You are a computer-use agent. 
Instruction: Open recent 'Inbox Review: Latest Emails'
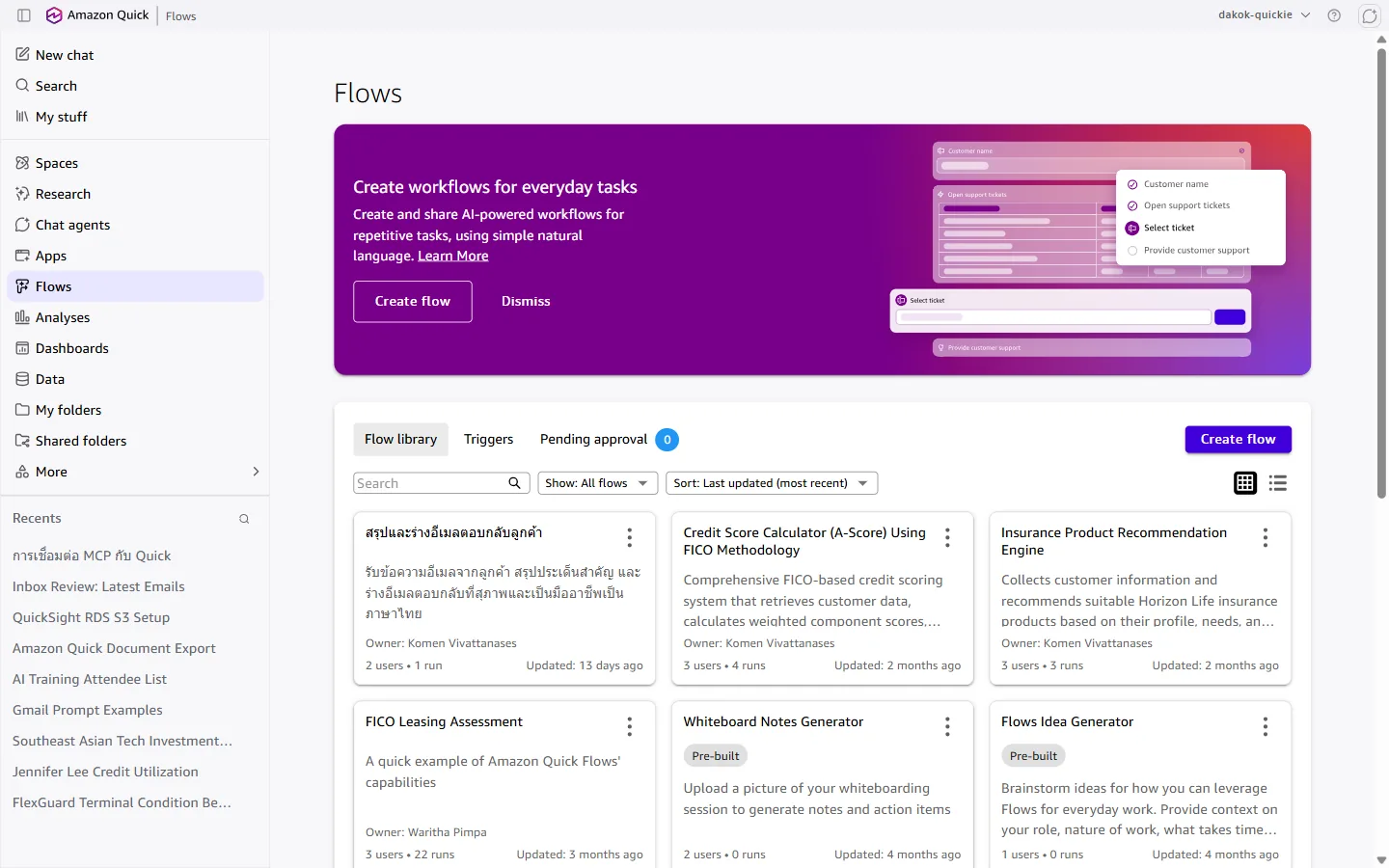coord(98,586)
